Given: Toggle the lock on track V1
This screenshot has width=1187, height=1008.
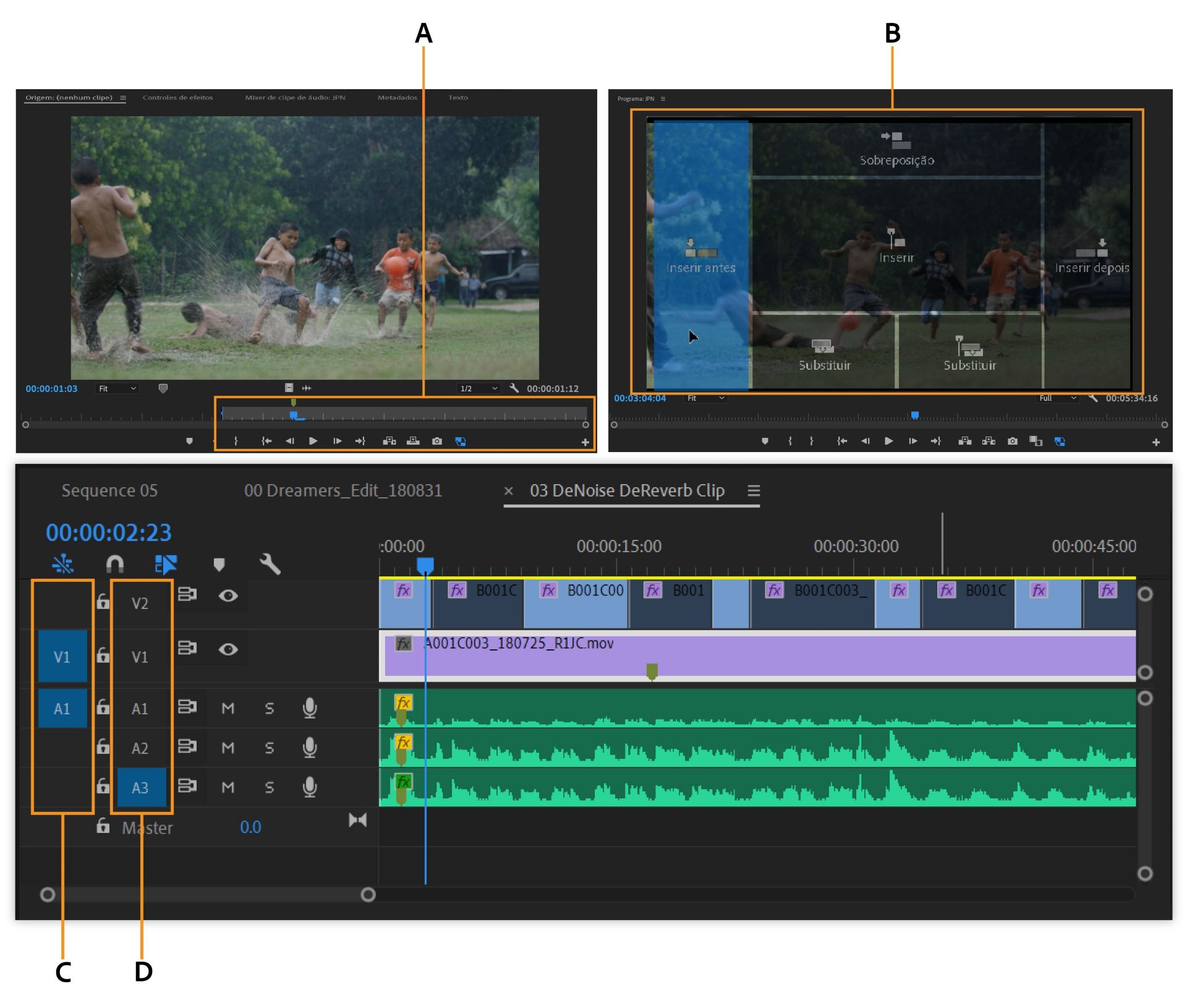Looking at the screenshot, I should point(103,654).
